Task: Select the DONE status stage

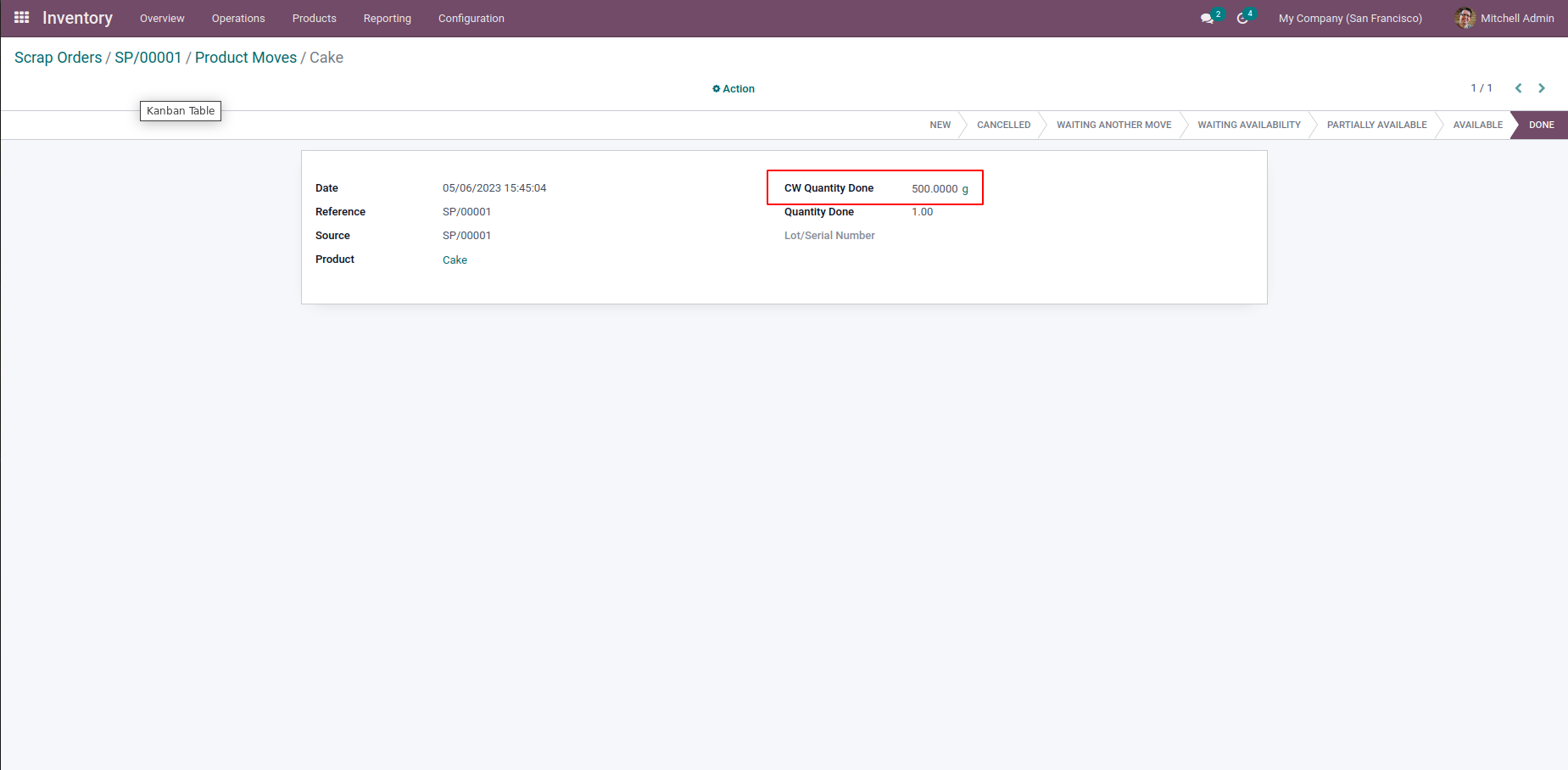Action: click(1542, 125)
